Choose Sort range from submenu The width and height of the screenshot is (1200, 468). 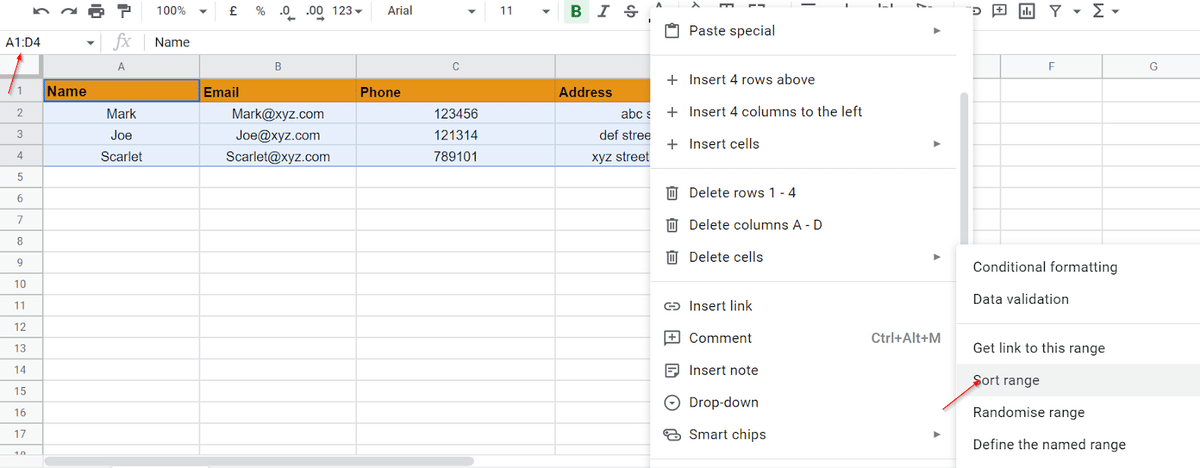pos(1006,380)
